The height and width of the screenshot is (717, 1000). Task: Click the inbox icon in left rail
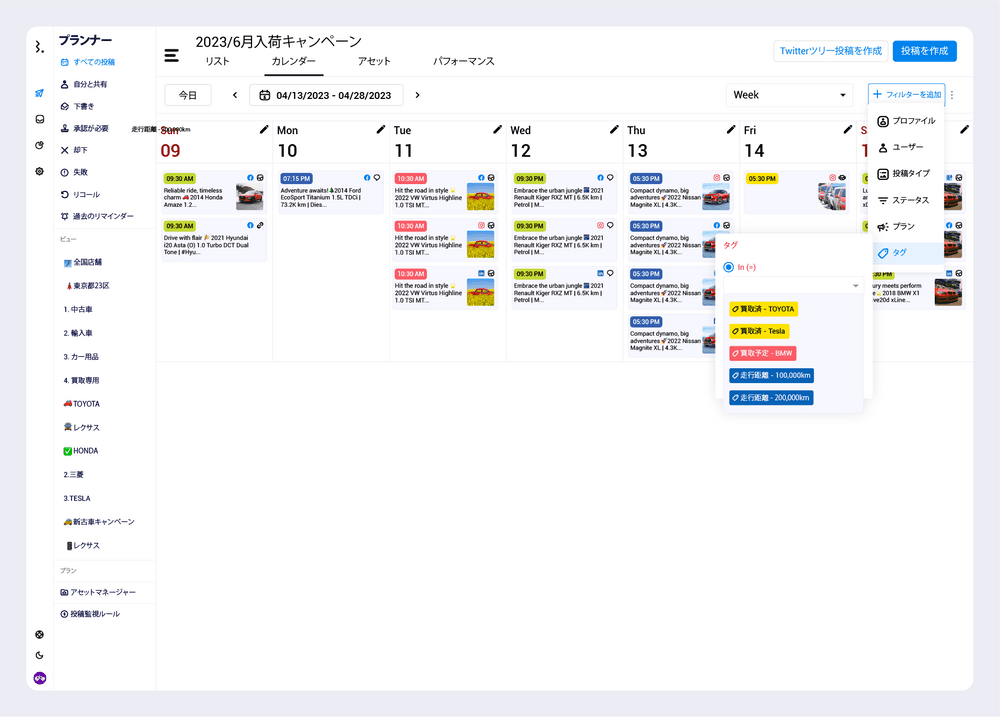point(39,119)
